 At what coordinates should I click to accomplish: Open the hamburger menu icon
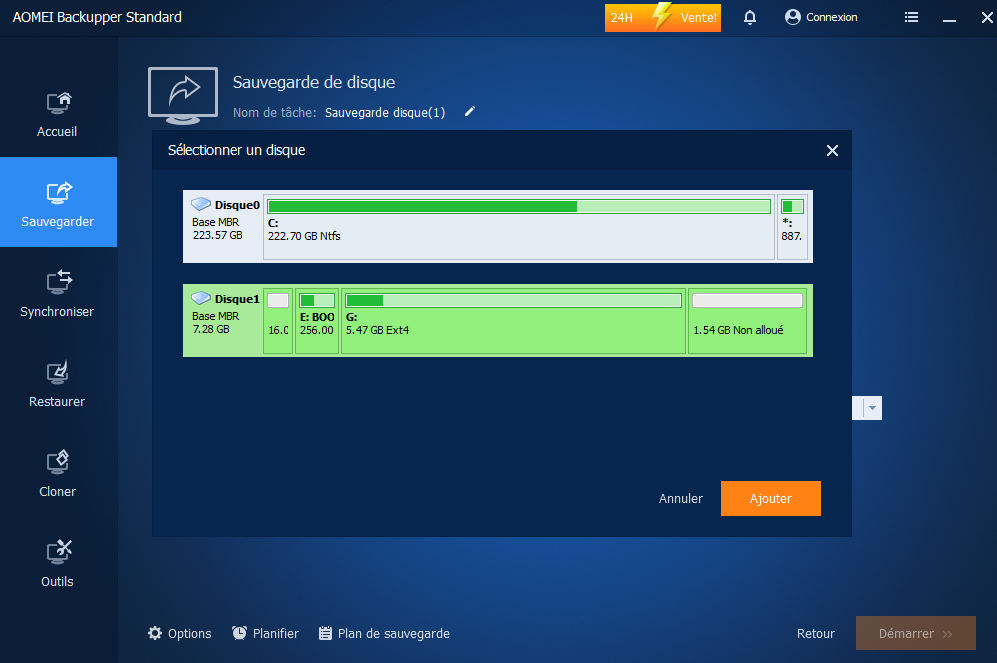coord(911,17)
